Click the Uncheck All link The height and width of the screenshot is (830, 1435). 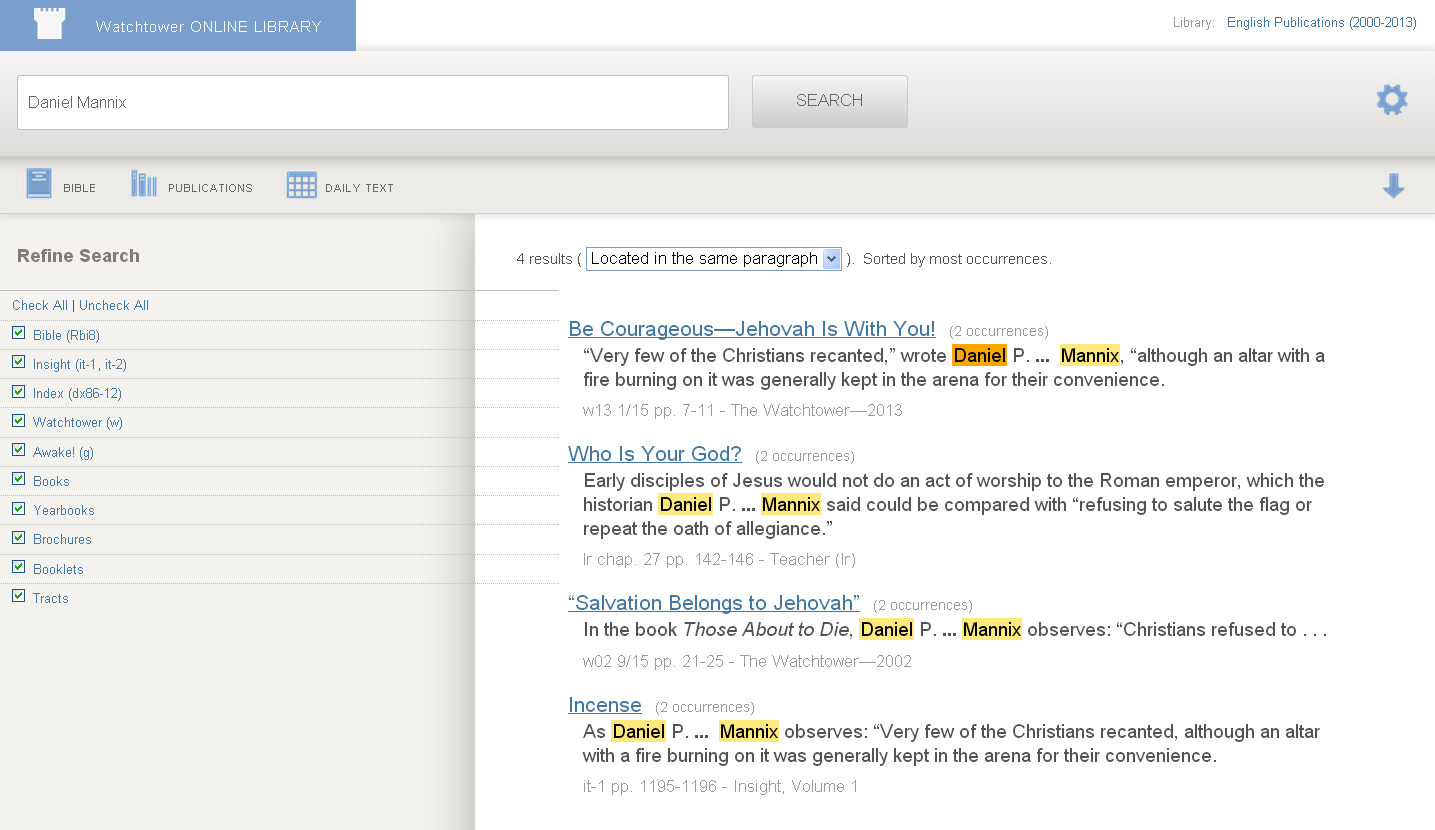(114, 306)
